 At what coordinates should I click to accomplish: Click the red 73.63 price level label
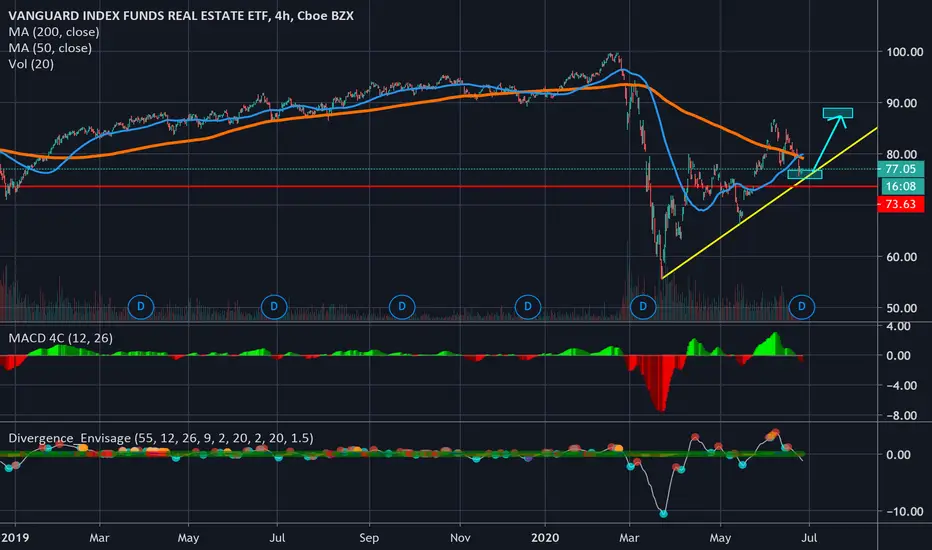pyautogui.click(x=900, y=205)
